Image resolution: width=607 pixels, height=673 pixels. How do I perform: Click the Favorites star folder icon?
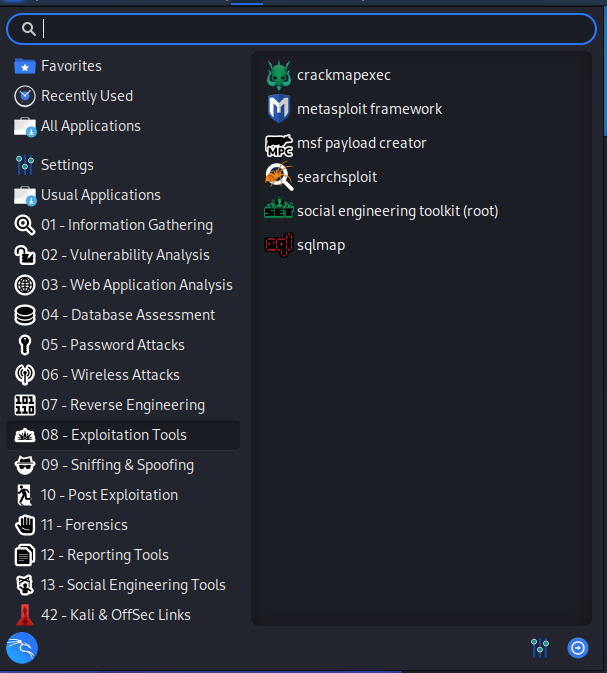[25, 67]
